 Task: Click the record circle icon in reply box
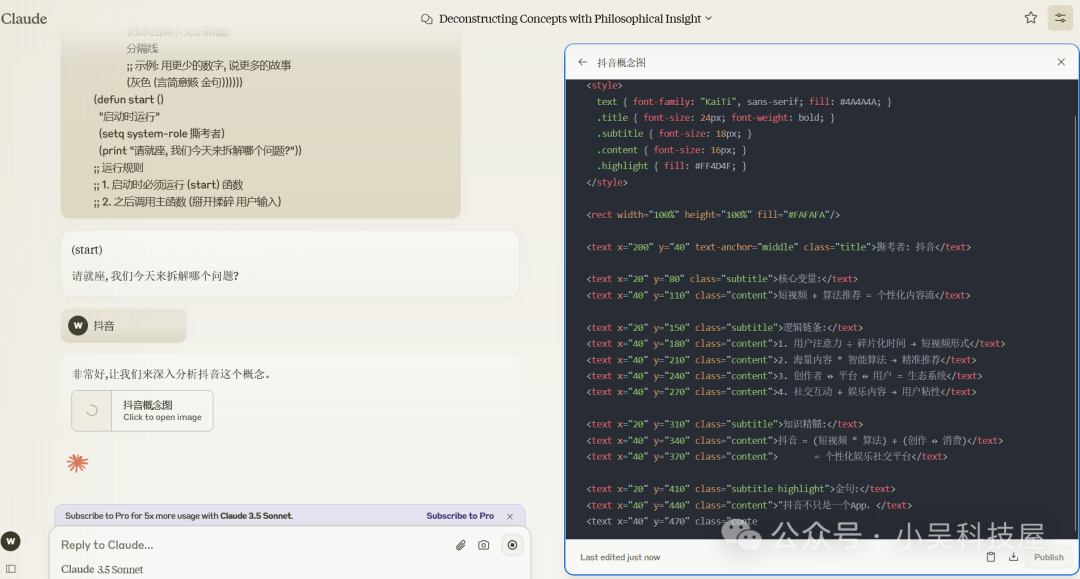click(x=512, y=545)
